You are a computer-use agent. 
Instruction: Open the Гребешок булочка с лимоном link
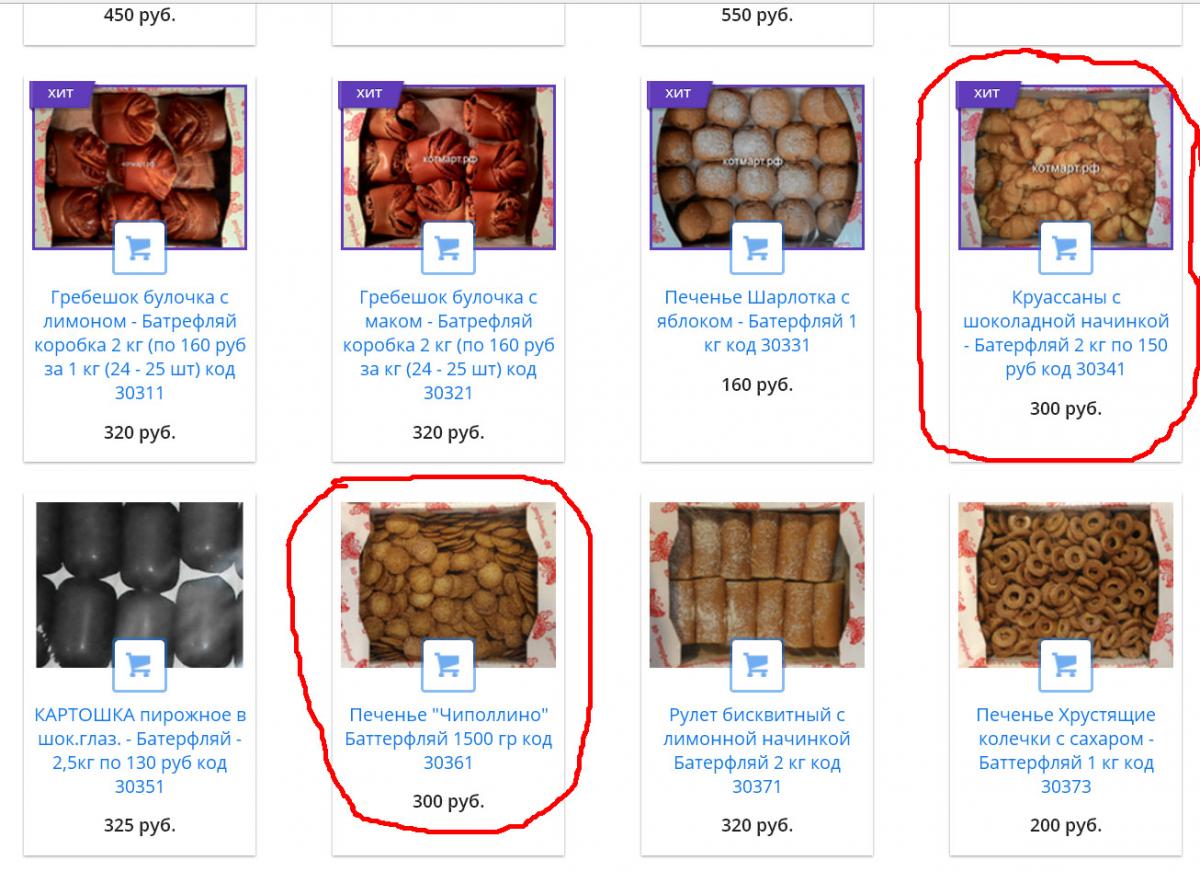139,345
